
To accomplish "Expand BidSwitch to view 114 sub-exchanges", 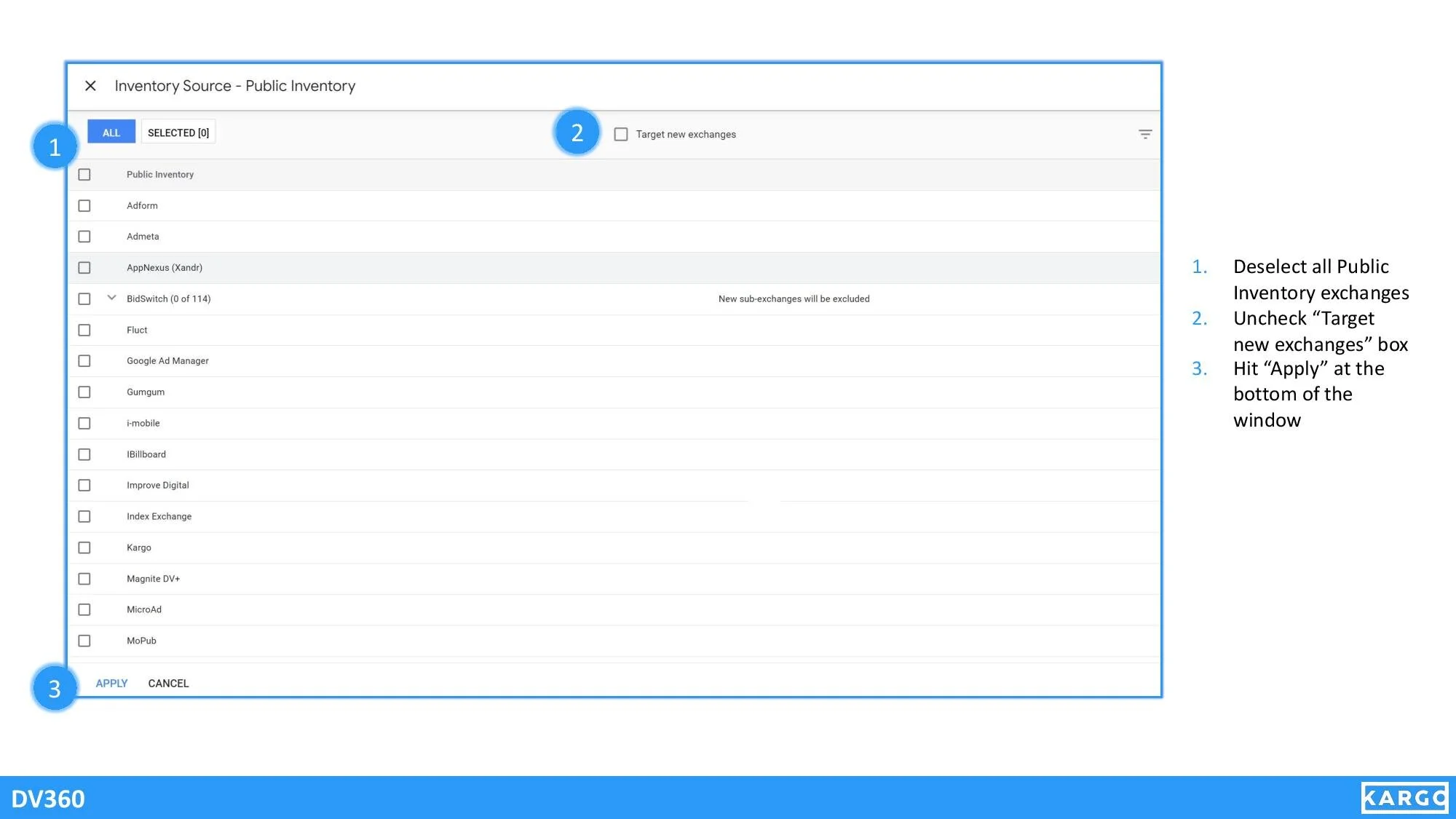I will [x=111, y=298].
